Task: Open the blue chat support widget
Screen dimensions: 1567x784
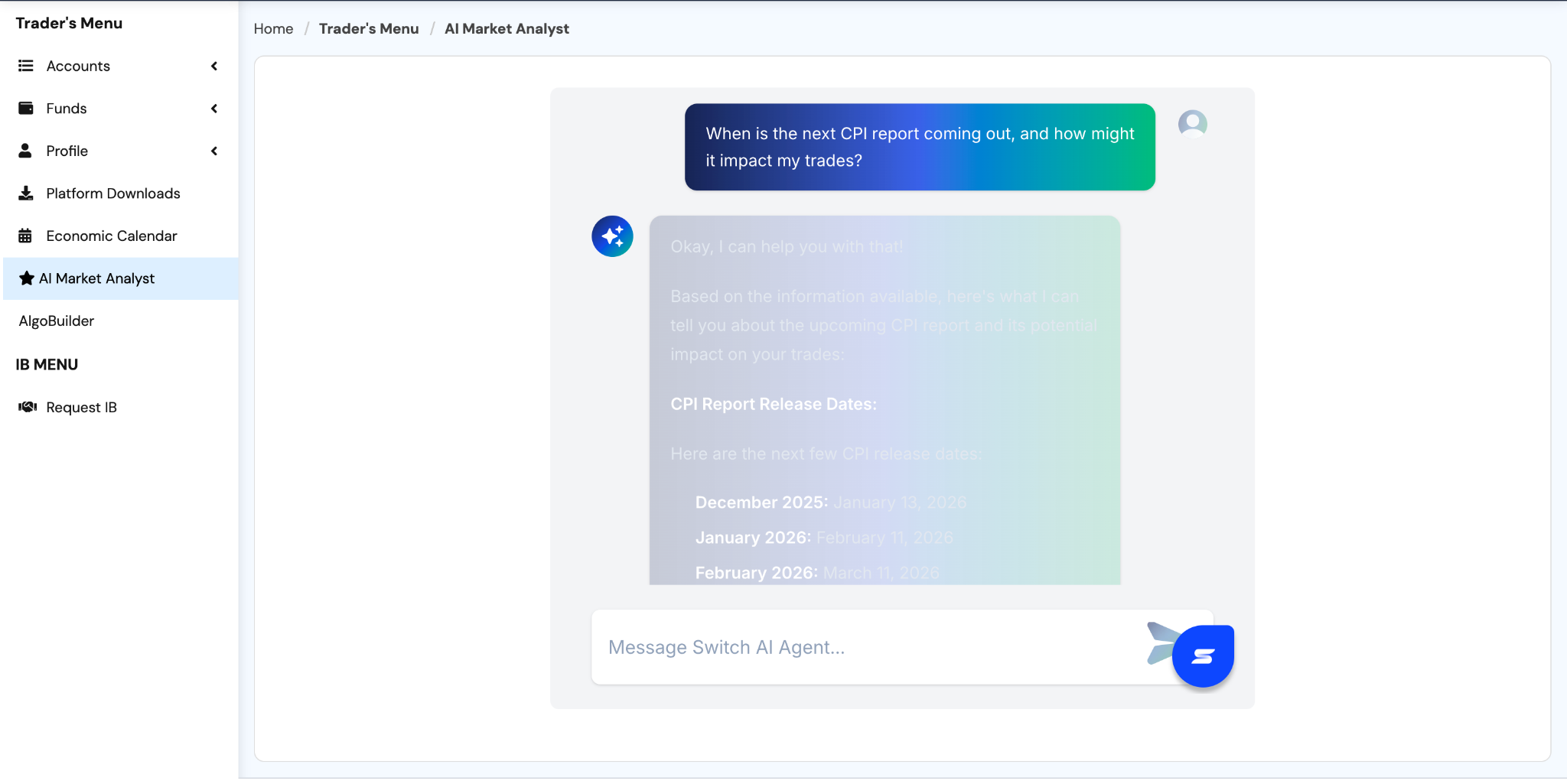Action: click(1203, 655)
